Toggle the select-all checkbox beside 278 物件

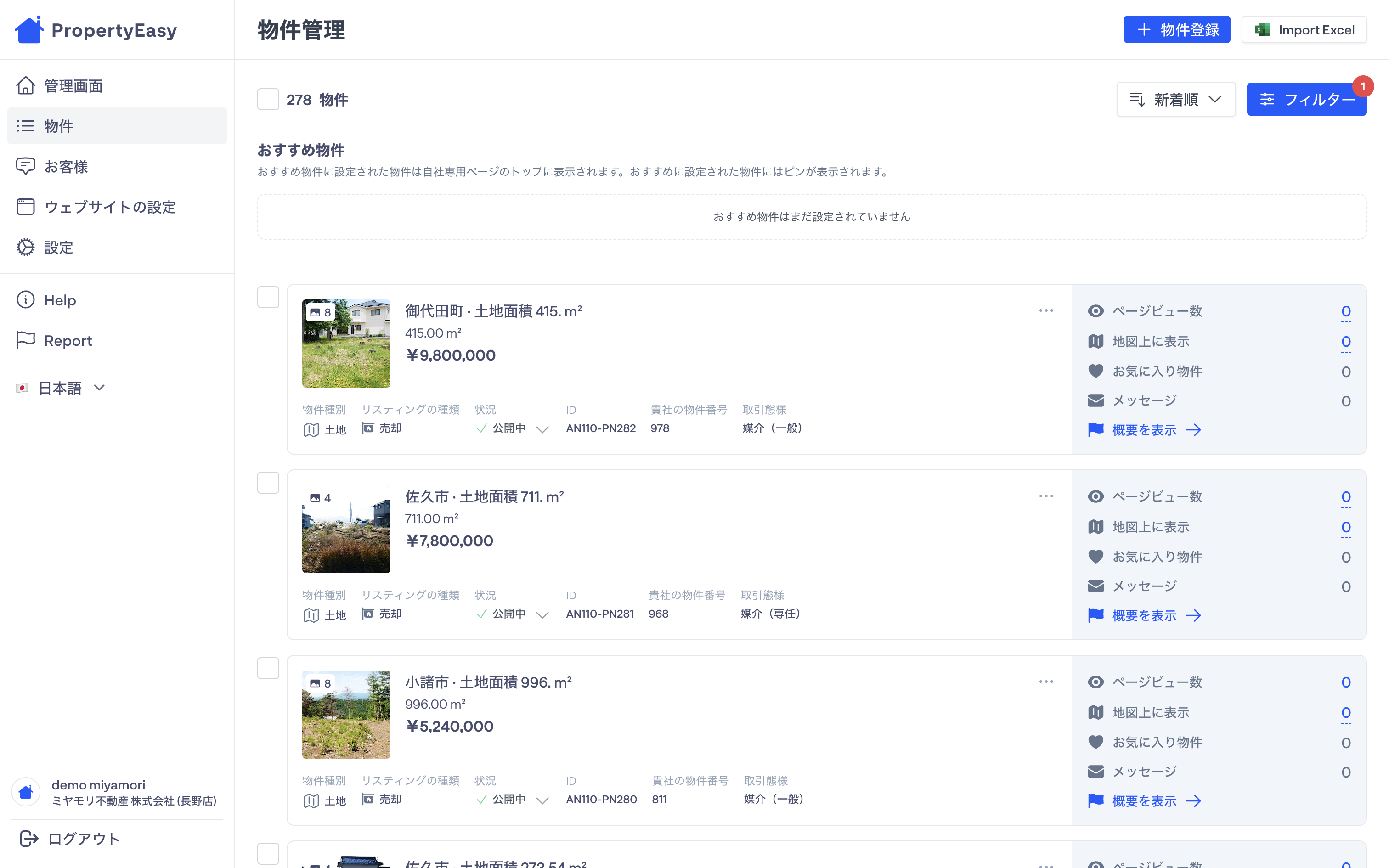tap(268, 99)
